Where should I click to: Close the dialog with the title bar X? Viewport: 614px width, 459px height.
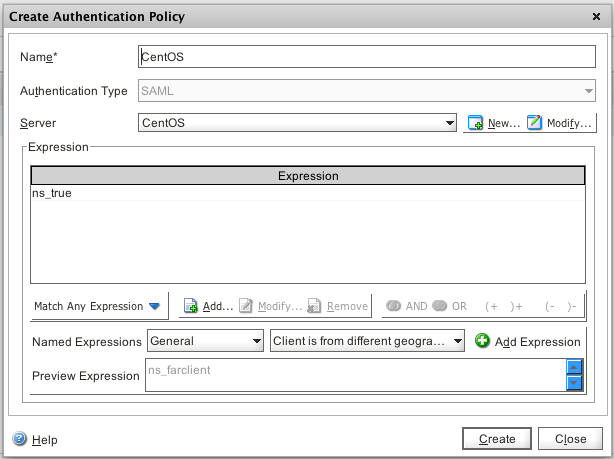click(596, 17)
